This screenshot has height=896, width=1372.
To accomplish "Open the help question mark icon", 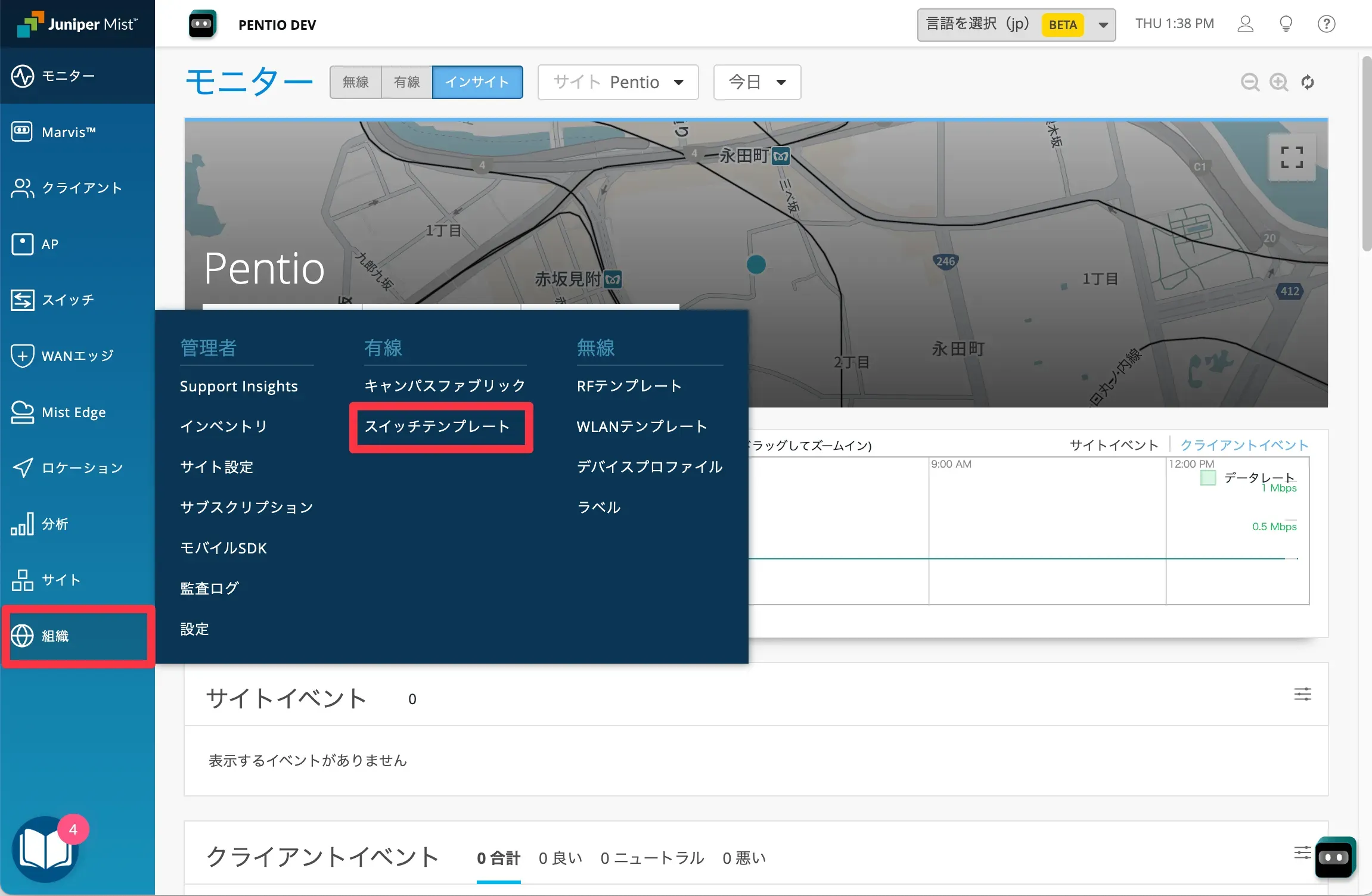I will 1326,24.
